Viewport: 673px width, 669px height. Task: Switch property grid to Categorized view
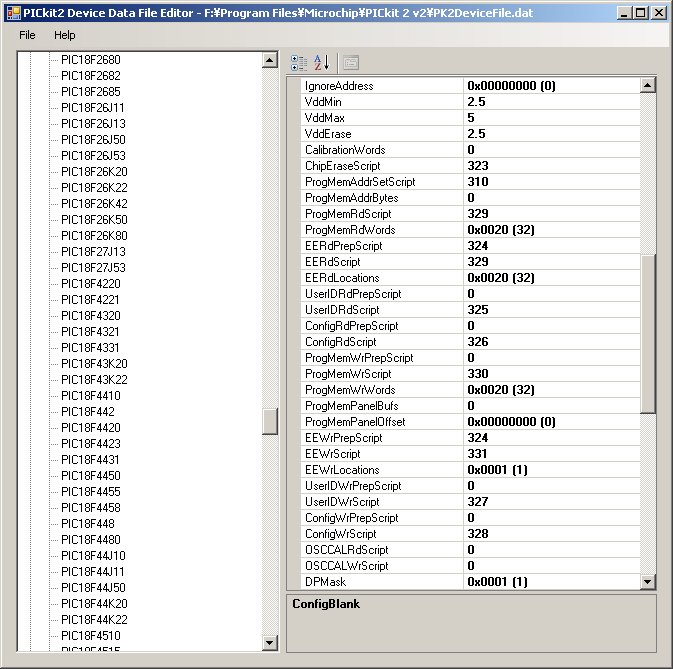(299, 63)
